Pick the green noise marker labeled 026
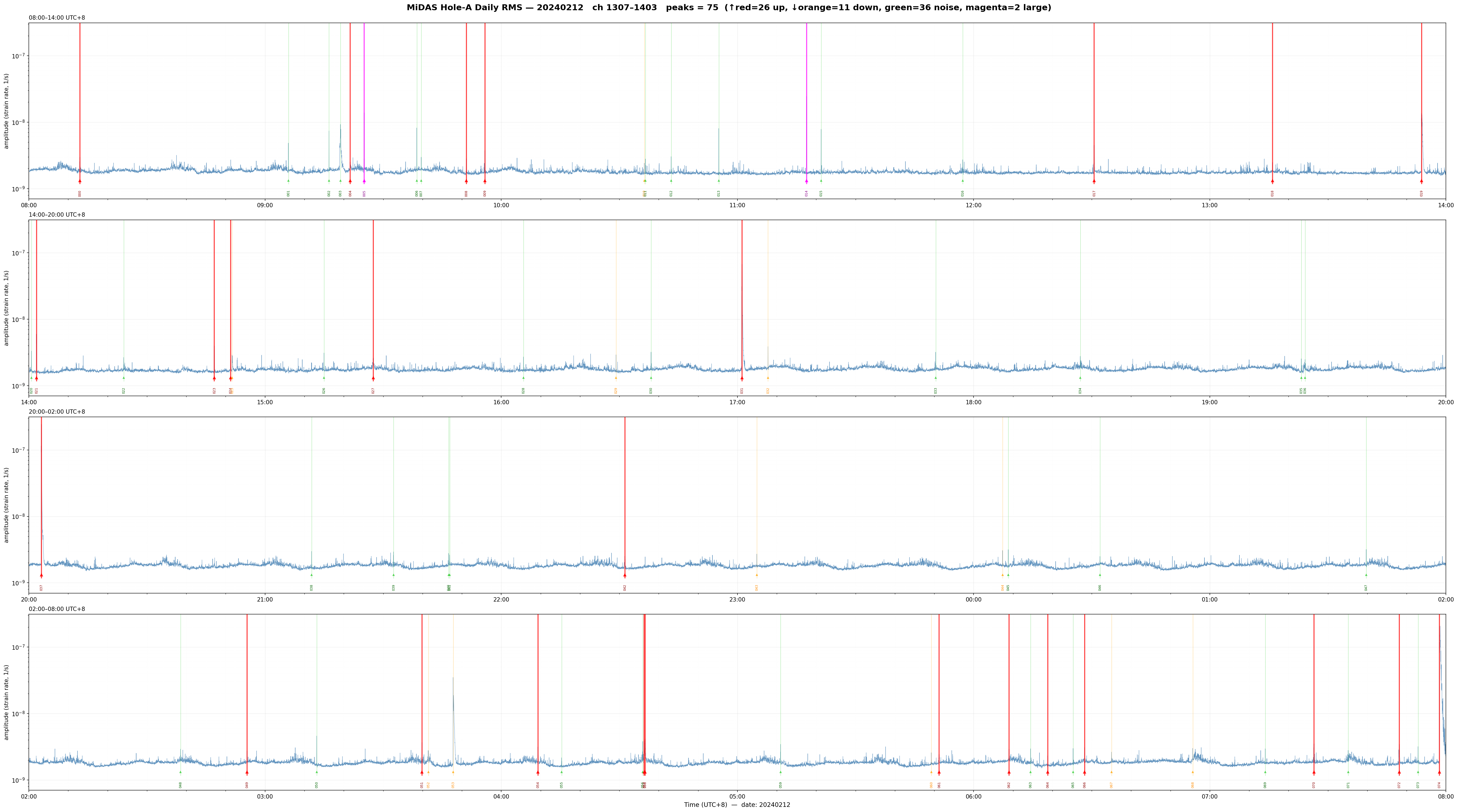 [x=324, y=378]
